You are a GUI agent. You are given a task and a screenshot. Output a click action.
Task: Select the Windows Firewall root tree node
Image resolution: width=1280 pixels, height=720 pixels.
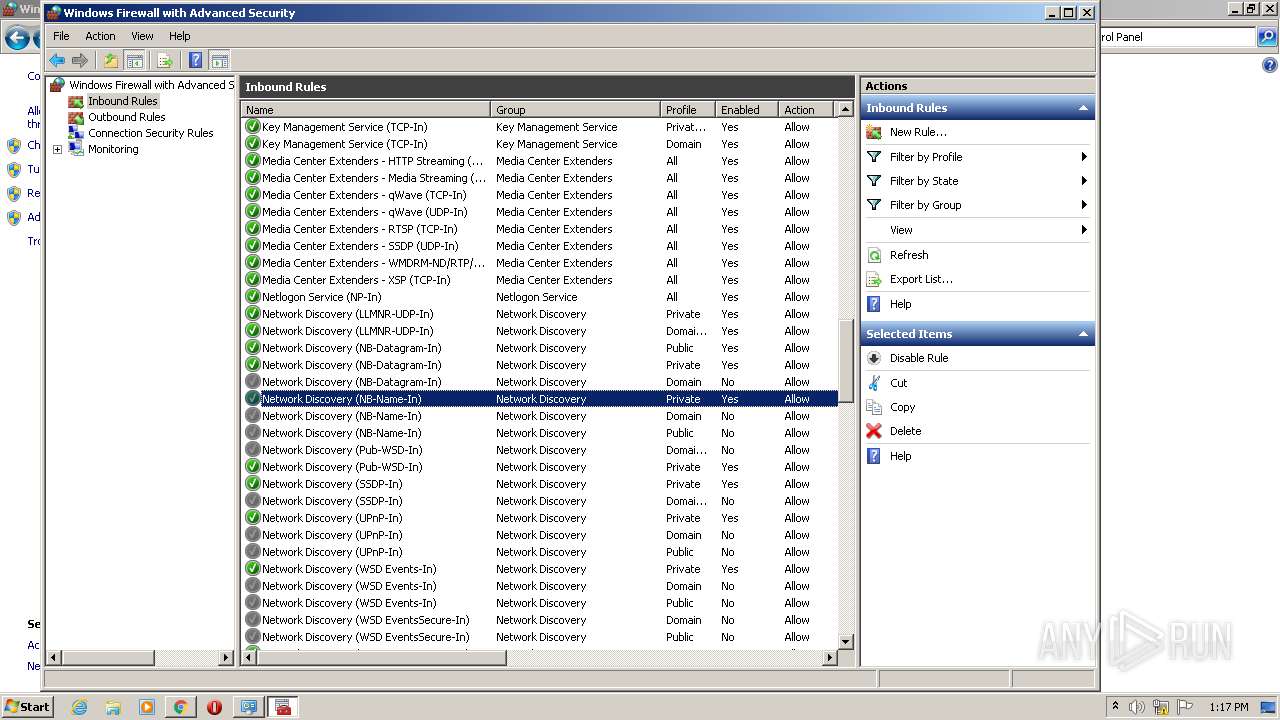coord(150,85)
